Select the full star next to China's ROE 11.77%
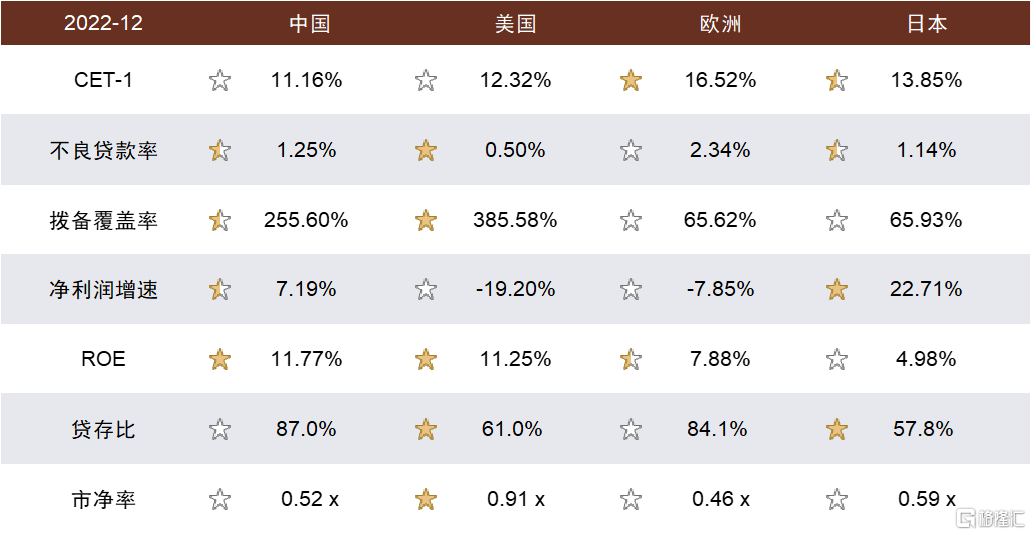Viewport: 1031px width, 535px height. tap(220, 360)
